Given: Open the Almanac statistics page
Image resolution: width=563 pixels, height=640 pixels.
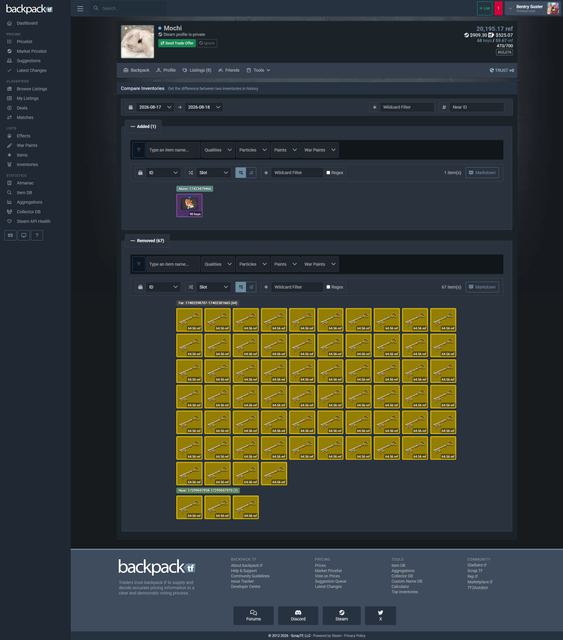Looking at the screenshot, I should (x=25, y=183).
